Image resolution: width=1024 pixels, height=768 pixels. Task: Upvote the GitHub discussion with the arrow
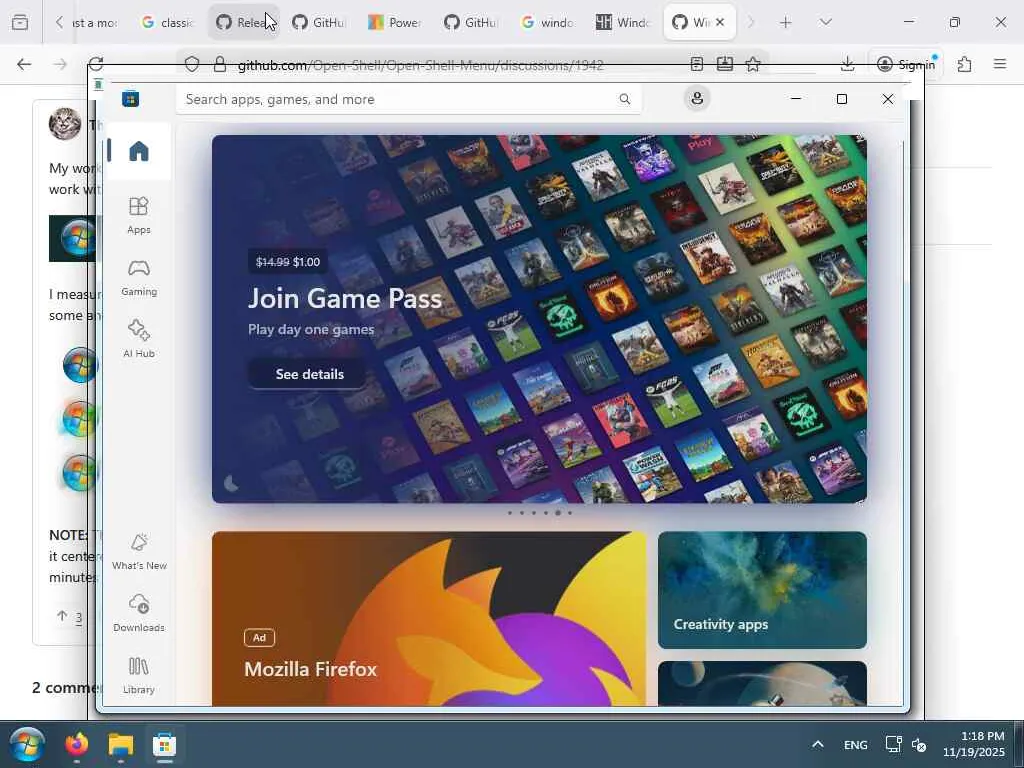point(62,616)
